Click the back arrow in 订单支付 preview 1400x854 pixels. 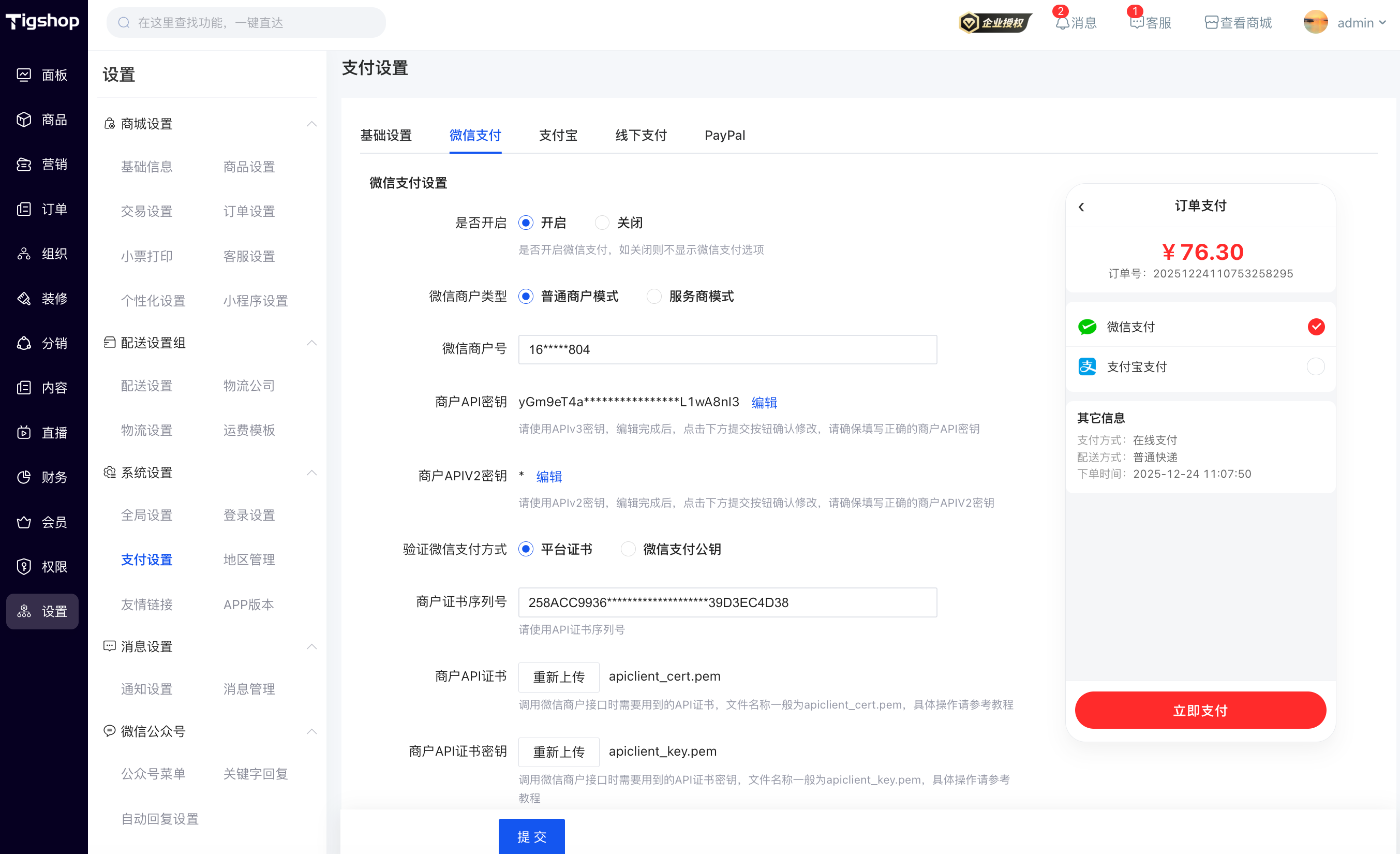point(1081,207)
